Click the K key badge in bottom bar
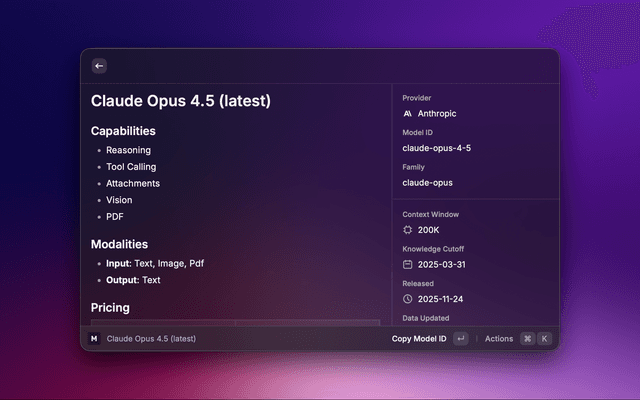 coord(545,339)
